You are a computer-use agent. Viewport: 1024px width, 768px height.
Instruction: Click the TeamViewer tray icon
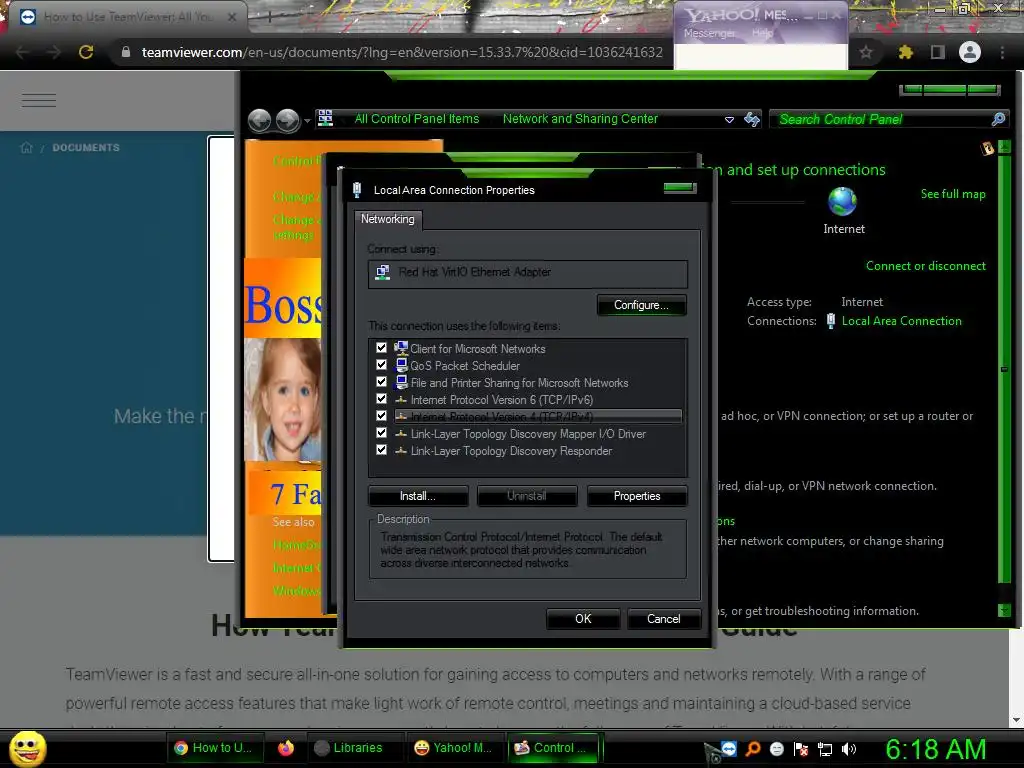[729, 748]
